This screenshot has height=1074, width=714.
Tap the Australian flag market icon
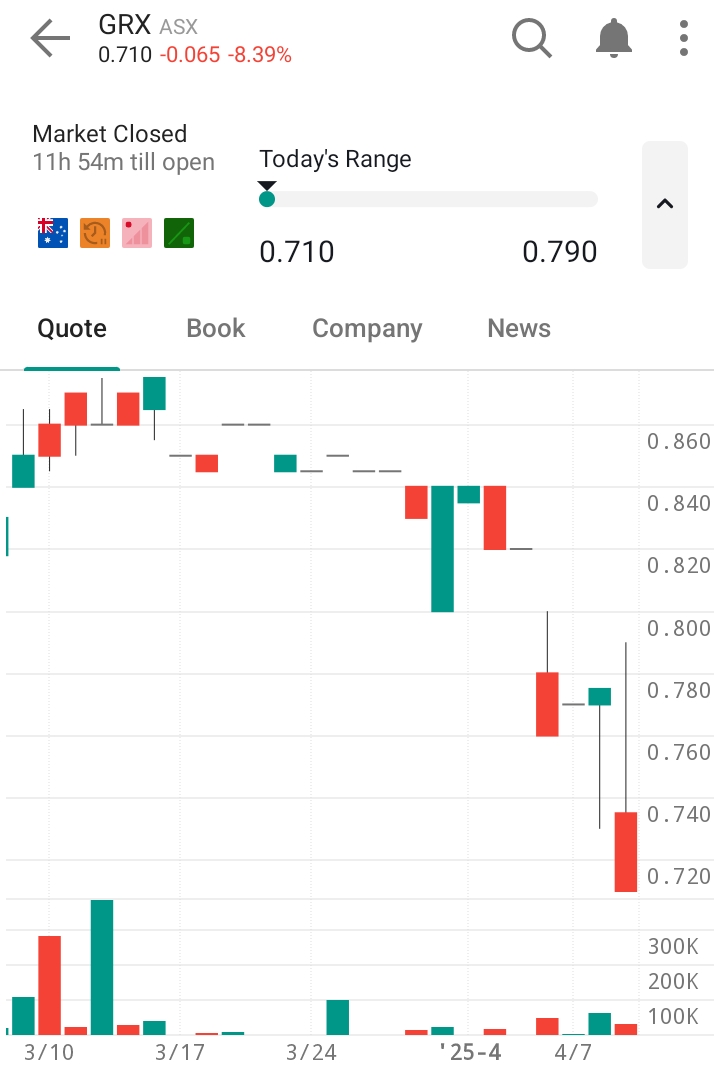click(53, 233)
